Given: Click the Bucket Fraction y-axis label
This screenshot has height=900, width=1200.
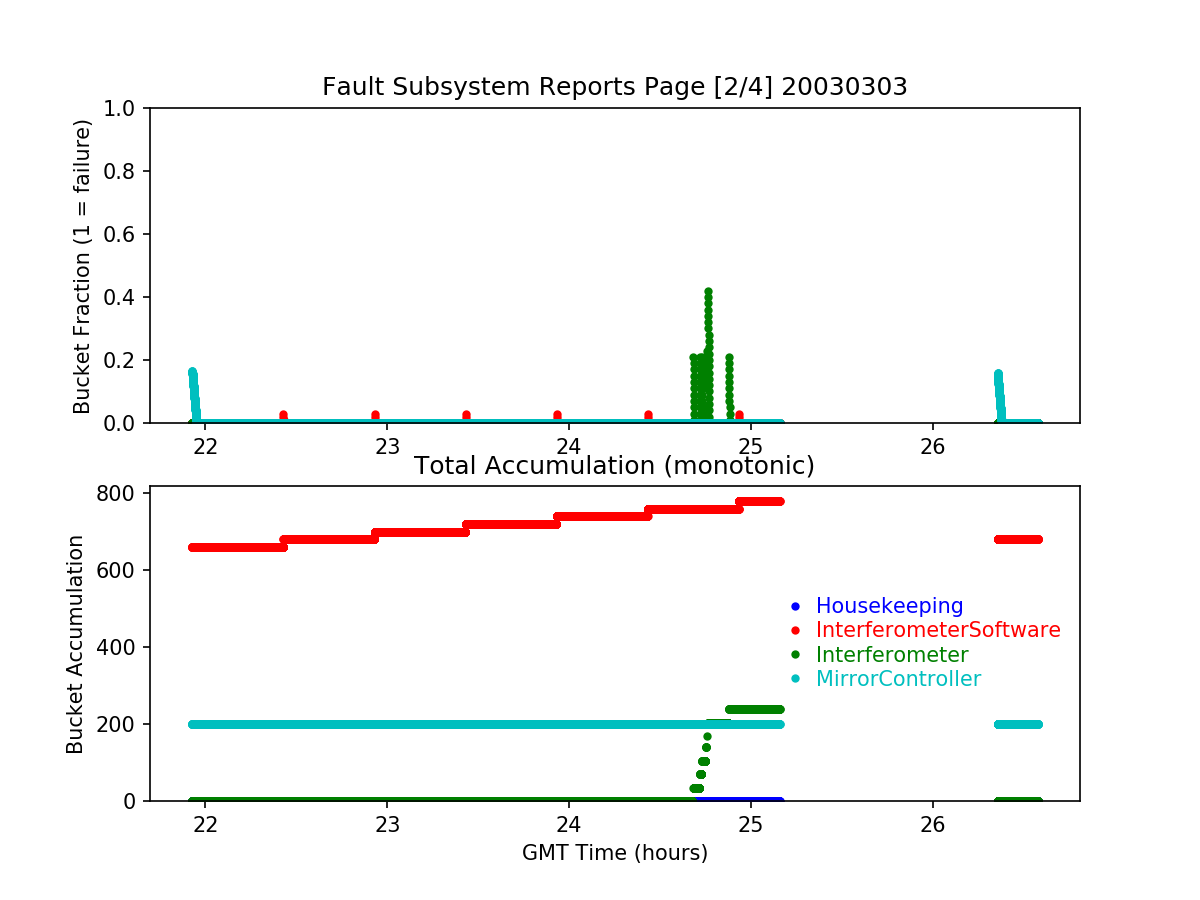Looking at the screenshot, I should point(82,266).
